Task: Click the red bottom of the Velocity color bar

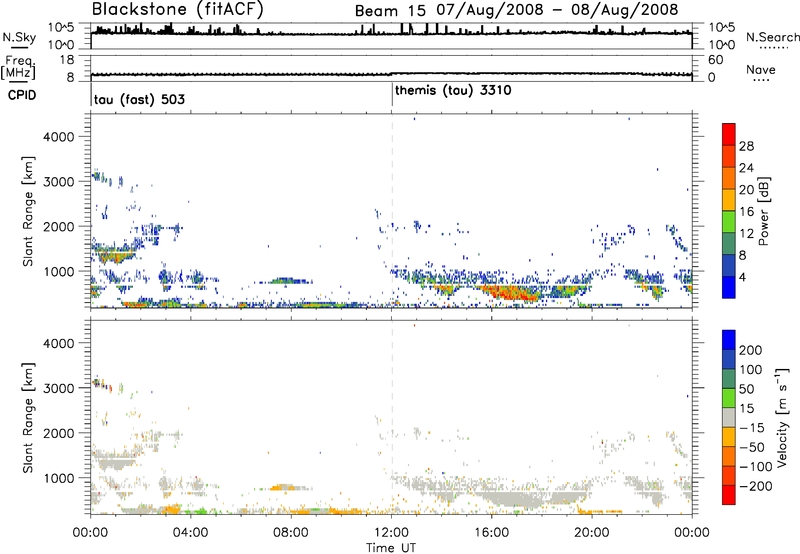Action: 729,495
